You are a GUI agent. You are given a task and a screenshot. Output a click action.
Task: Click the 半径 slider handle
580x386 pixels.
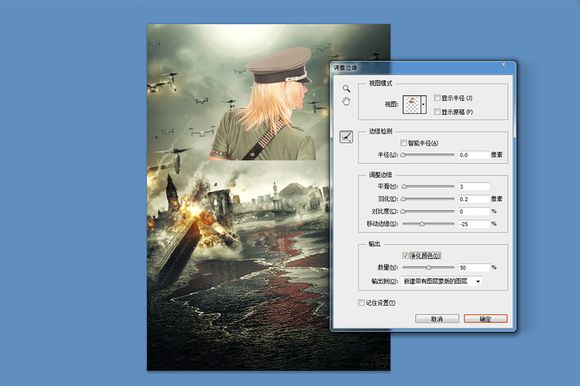[404, 155]
